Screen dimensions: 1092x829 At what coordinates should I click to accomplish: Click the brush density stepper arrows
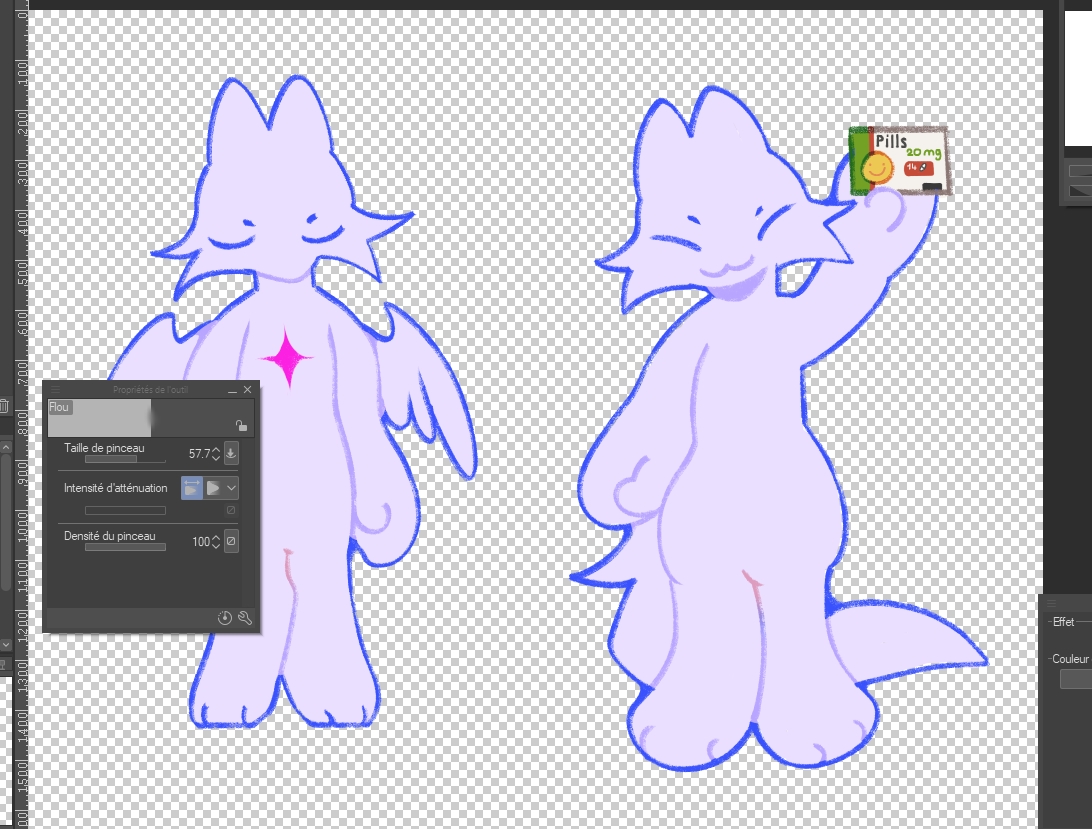pyautogui.click(x=216, y=541)
